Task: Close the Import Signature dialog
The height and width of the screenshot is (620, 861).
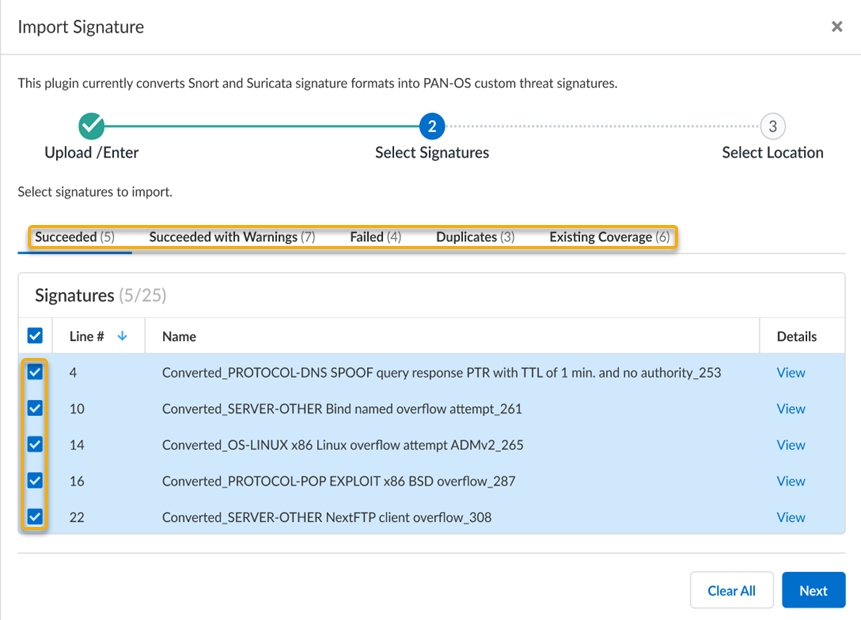Action: [837, 27]
